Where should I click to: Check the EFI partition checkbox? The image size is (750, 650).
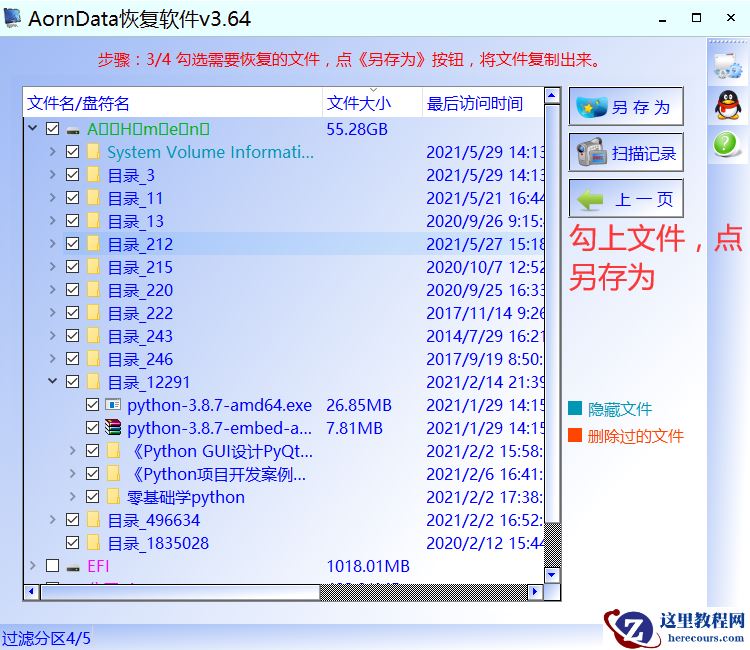pyautogui.click(x=53, y=566)
